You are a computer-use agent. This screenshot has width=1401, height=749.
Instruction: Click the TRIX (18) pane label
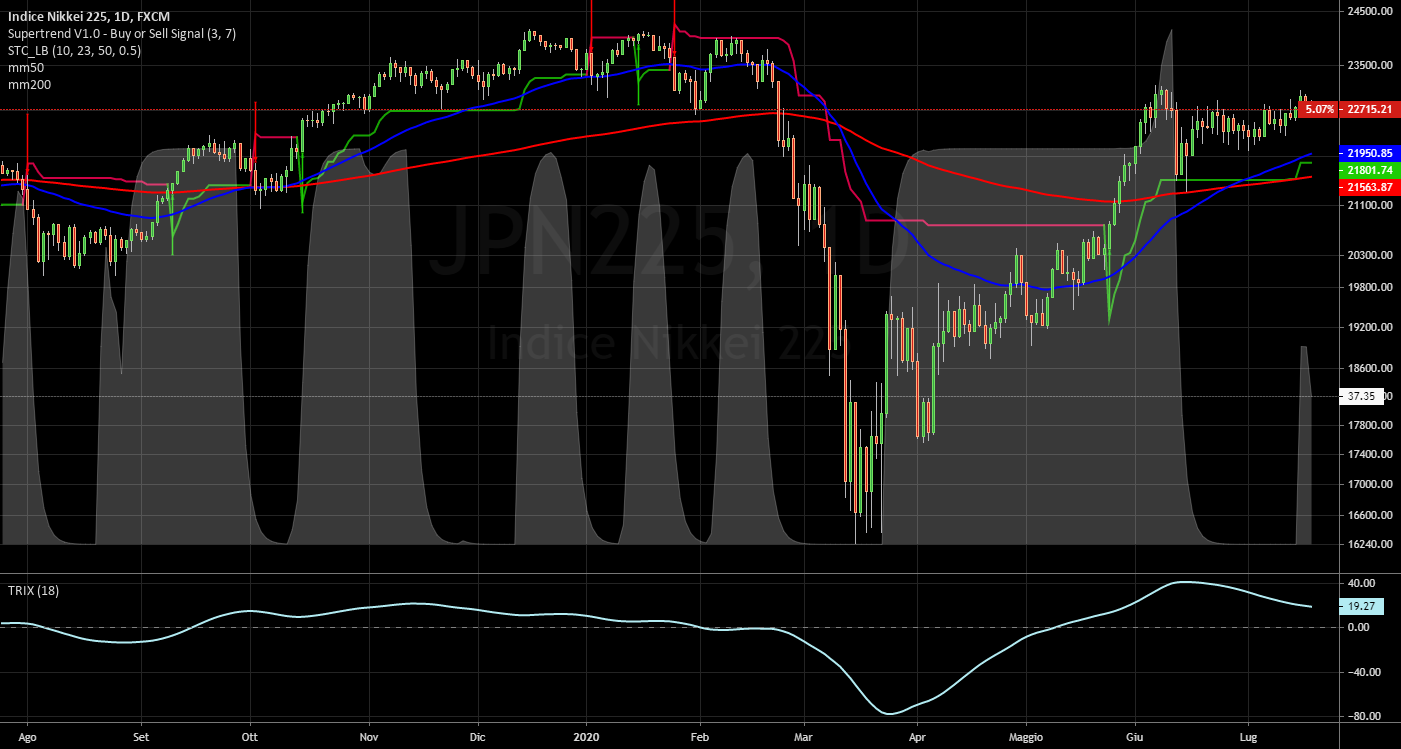pos(34,590)
